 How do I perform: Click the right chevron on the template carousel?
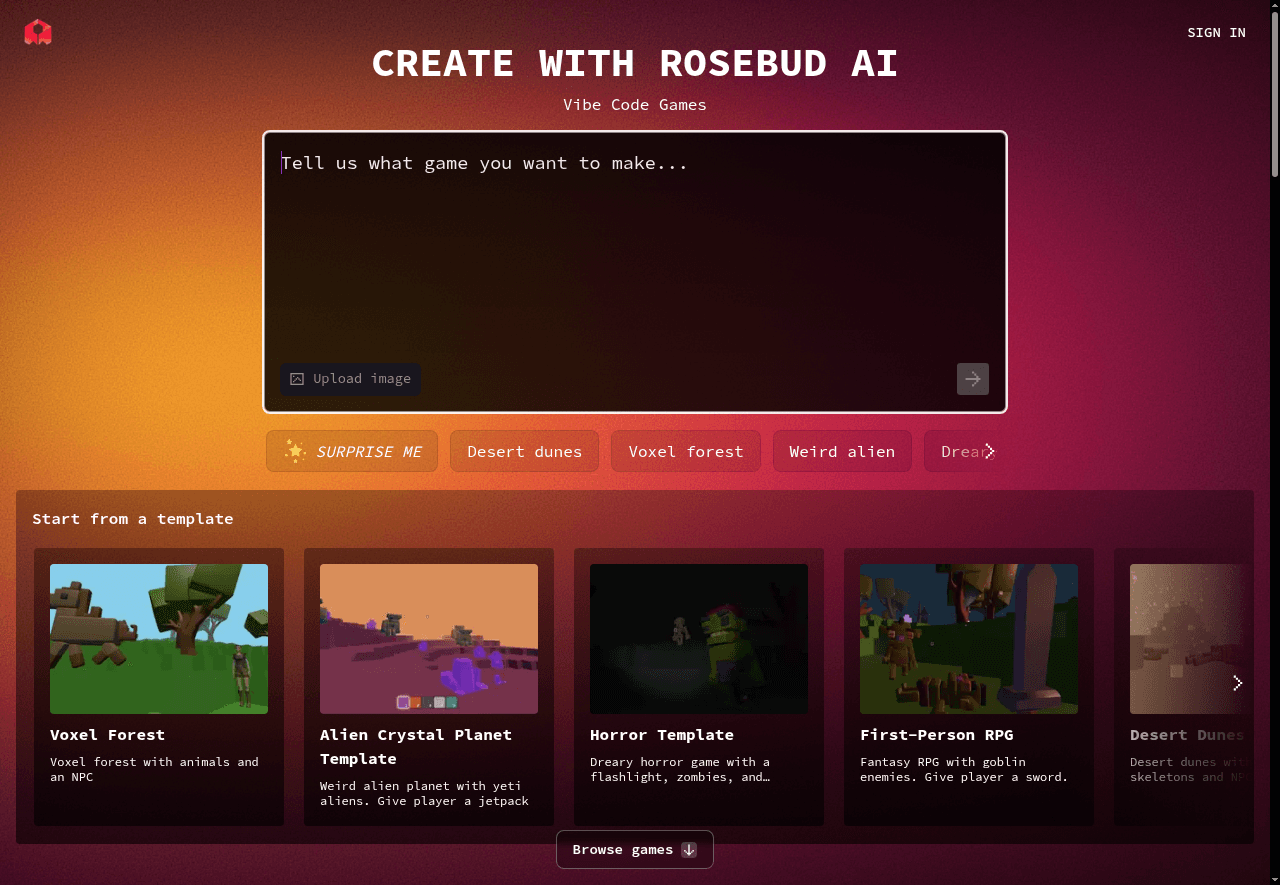(x=1237, y=682)
